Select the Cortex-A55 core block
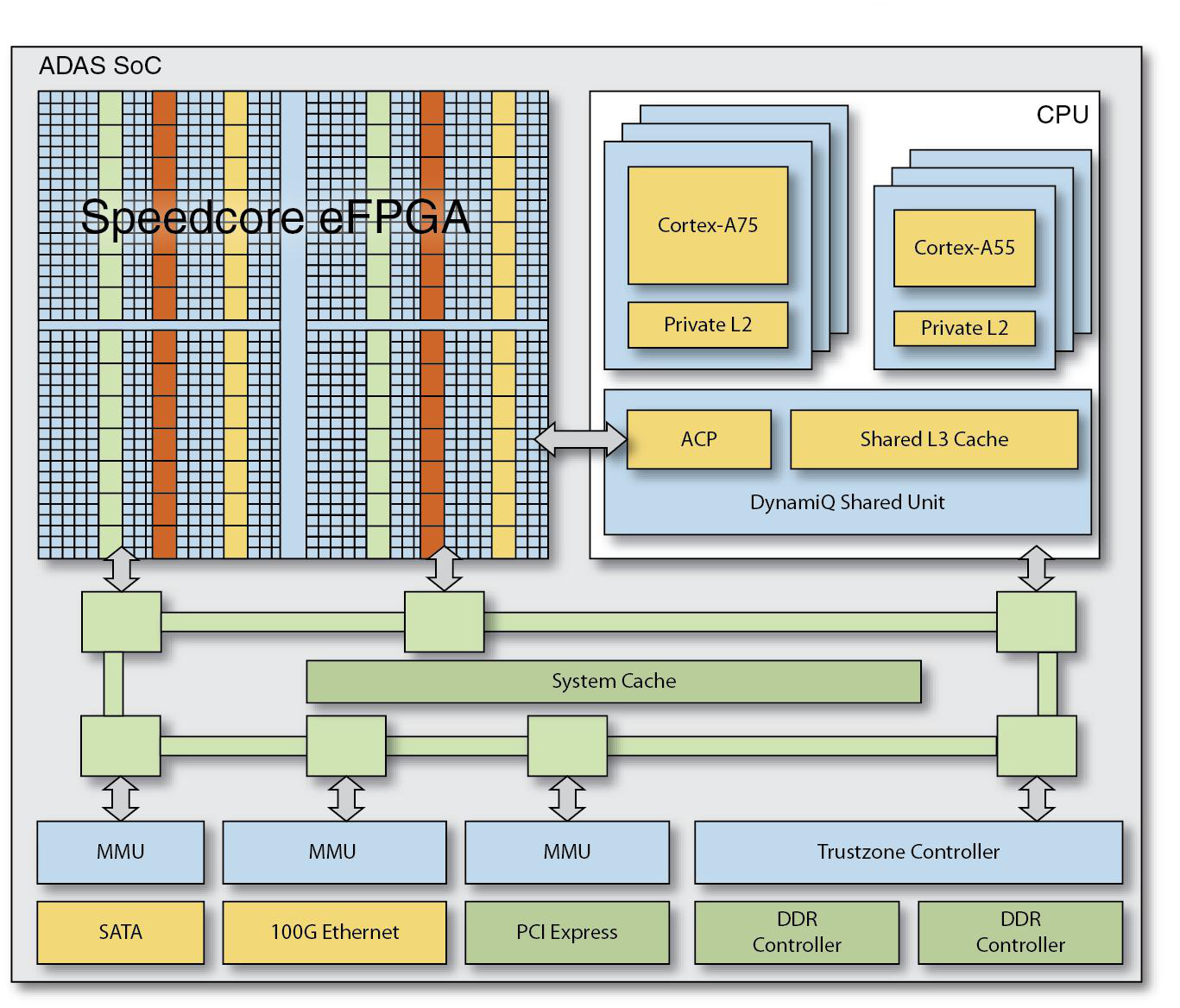 point(964,248)
